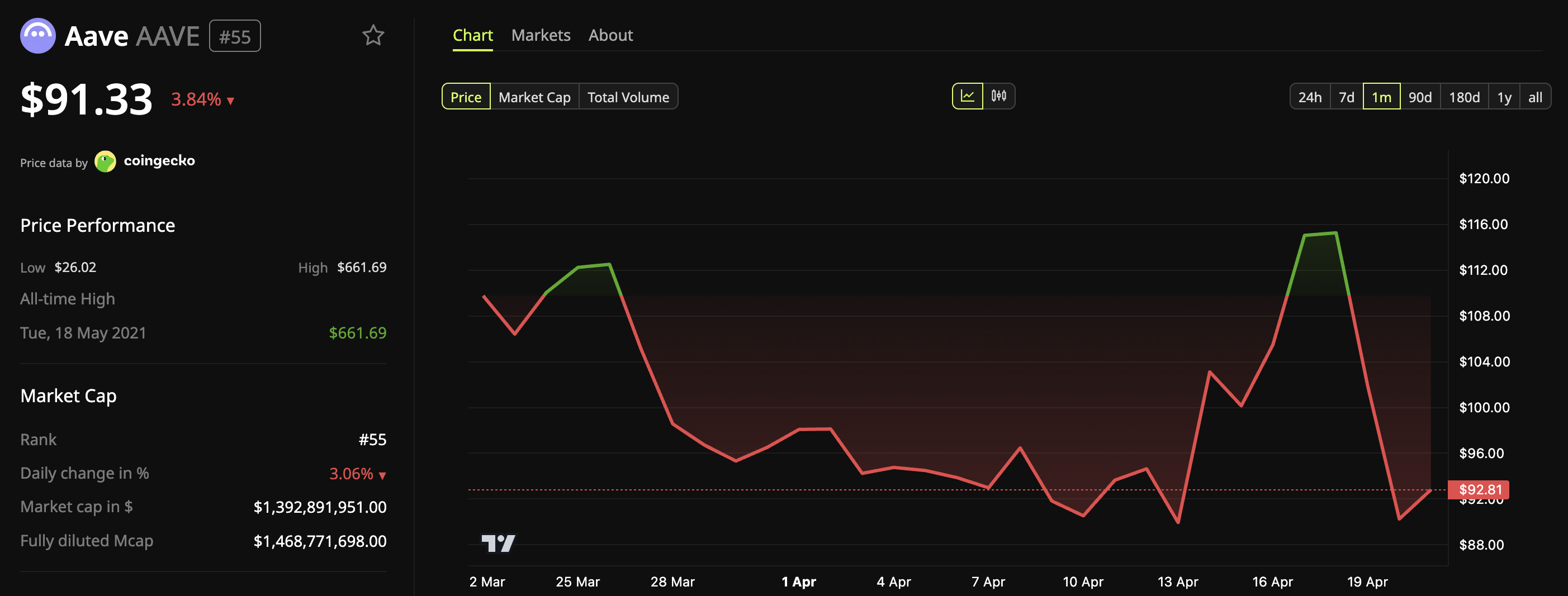Switch to candlestick chart icon
Image resolution: width=1568 pixels, height=596 pixels.
[1000, 96]
